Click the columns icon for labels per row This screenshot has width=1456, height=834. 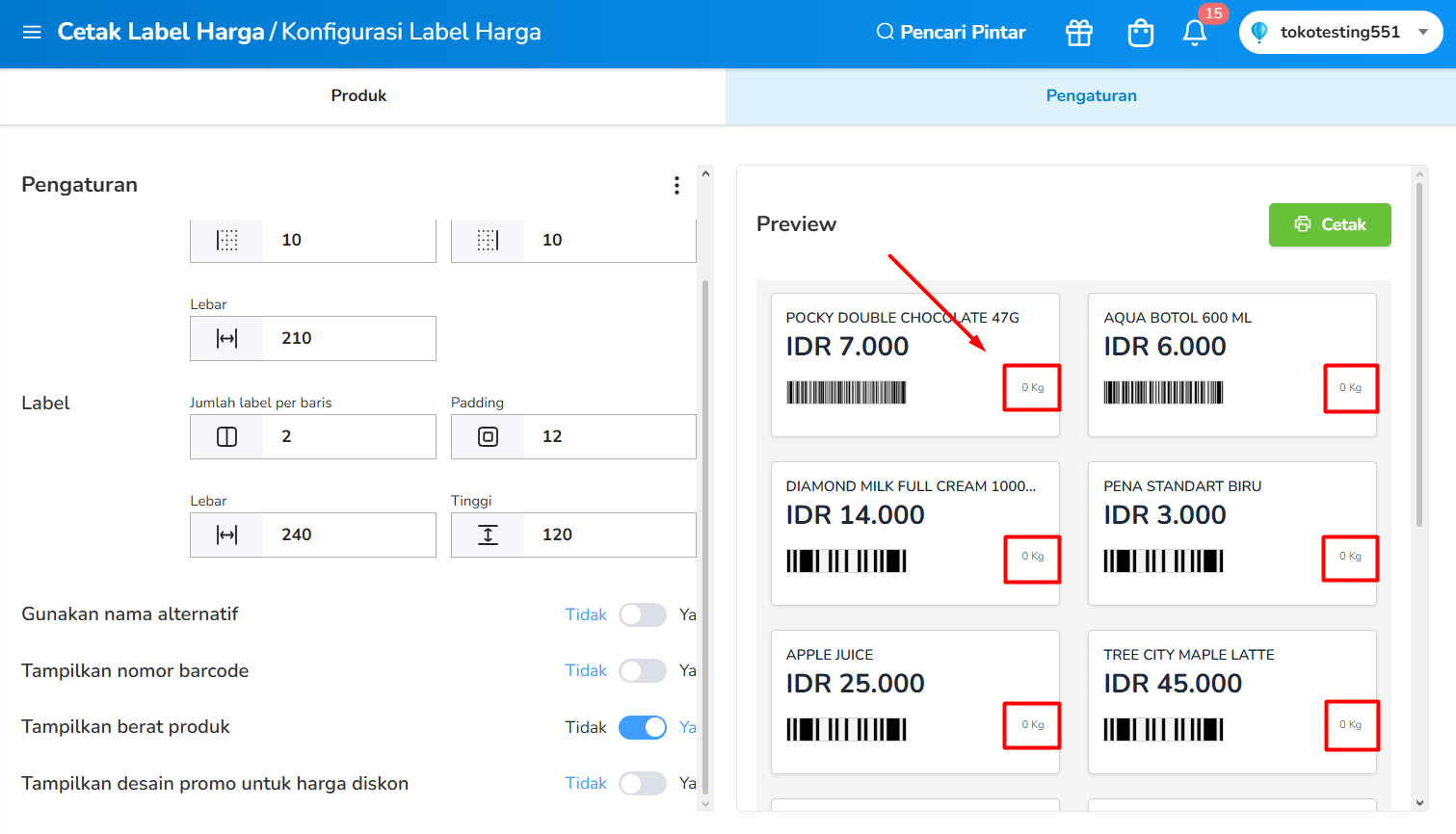click(226, 436)
